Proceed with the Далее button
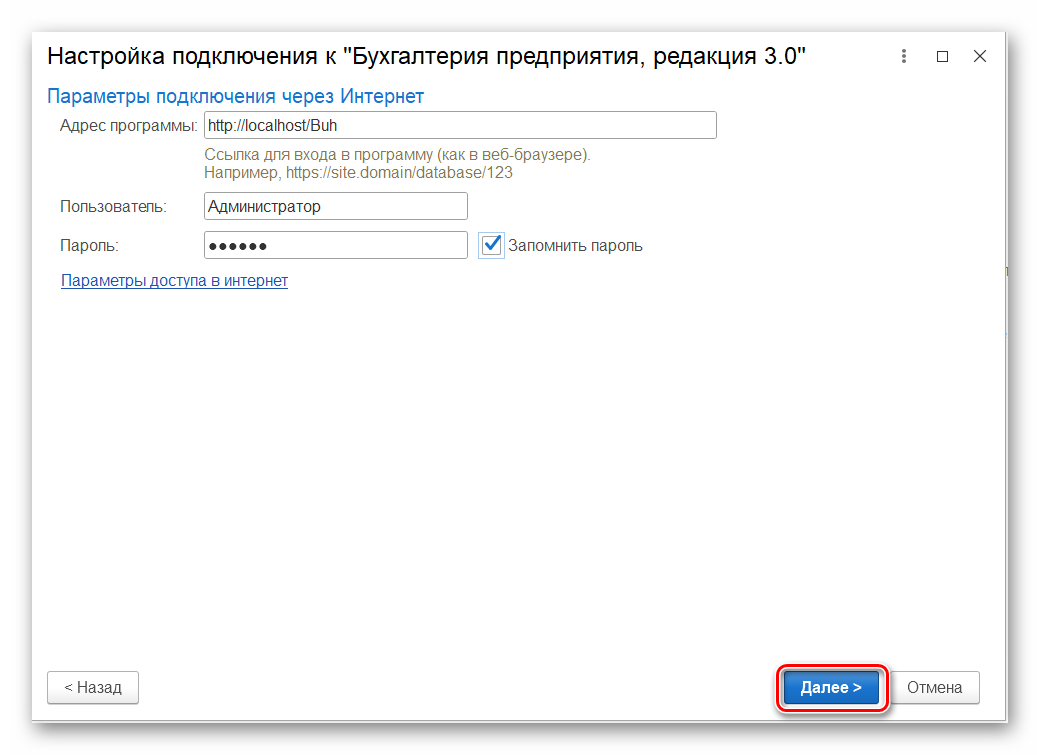Viewport: 1040px width, 755px height. 831,687
